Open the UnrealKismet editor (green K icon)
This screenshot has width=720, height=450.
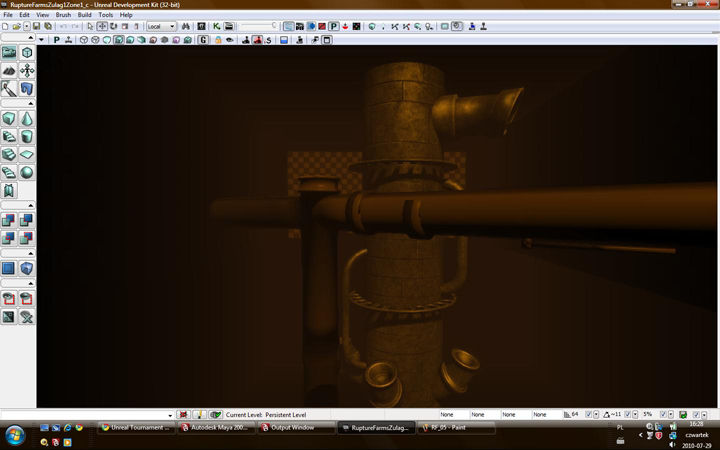tap(217, 26)
